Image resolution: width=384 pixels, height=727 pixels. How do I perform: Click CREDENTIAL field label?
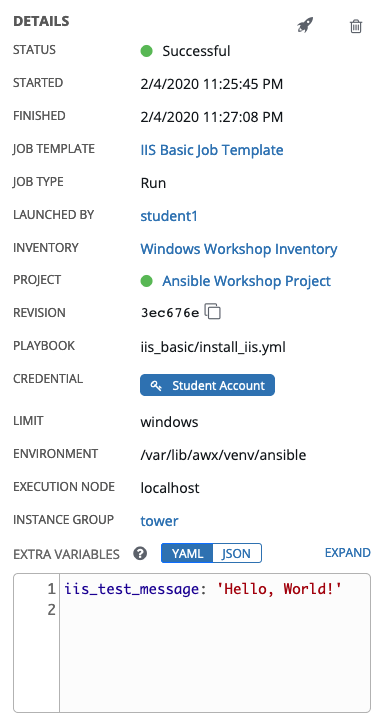[48, 379]
